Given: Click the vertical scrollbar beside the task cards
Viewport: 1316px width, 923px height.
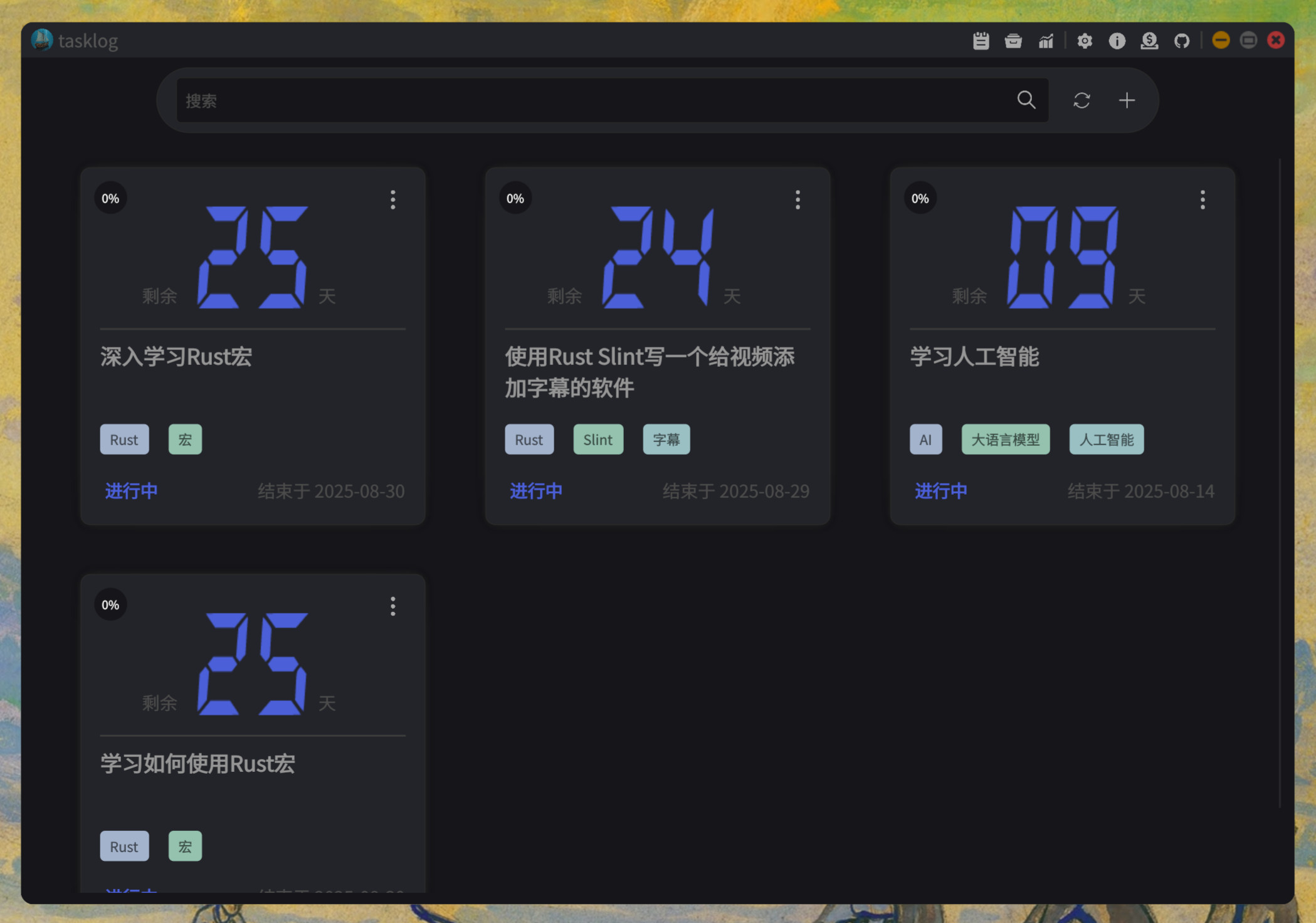Looking at the screenshot, I should point(1279,483).
